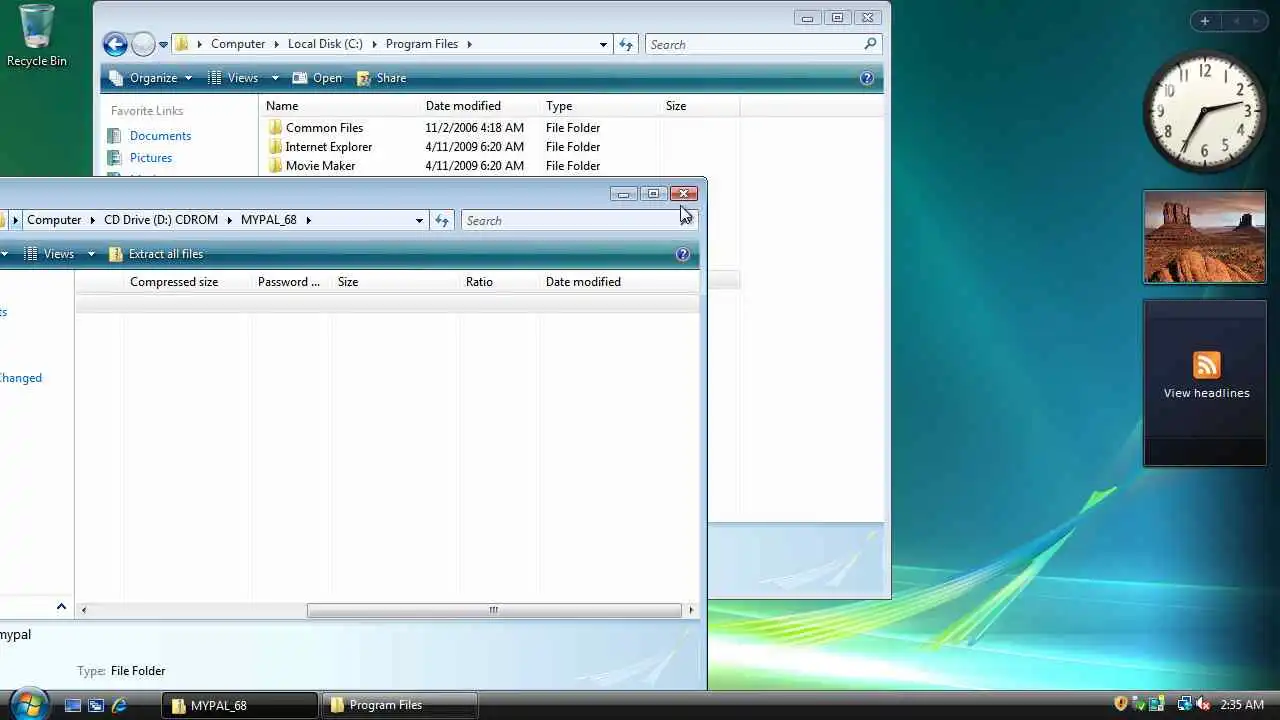Viewport: 1280px width, 720px height.
Task: Click the Refresh button in Program Files window
Action: [626, 44]
